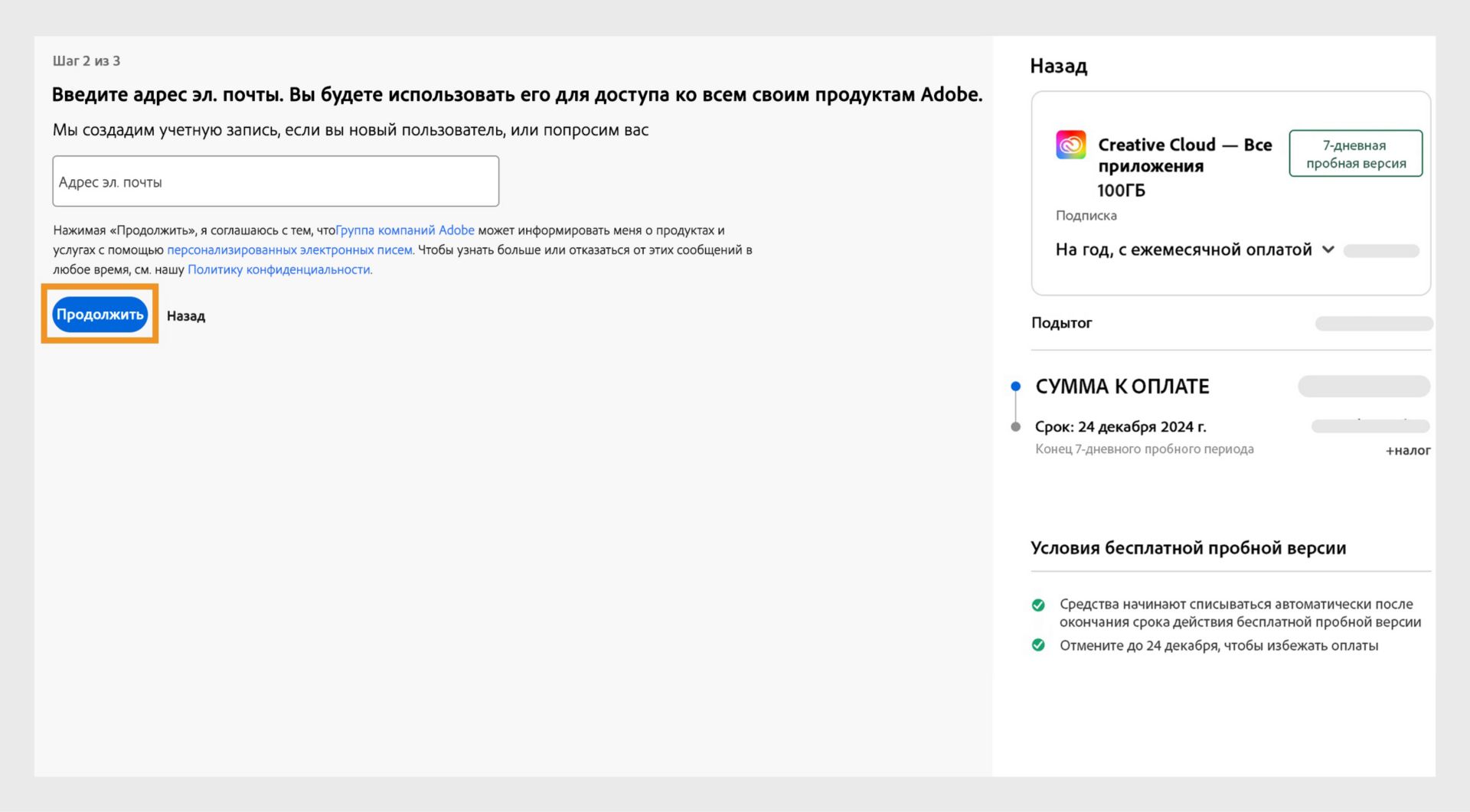Click the 'Введите адрес эл. почты' heading
1470x812 pixels.
(x=517, y=95)
